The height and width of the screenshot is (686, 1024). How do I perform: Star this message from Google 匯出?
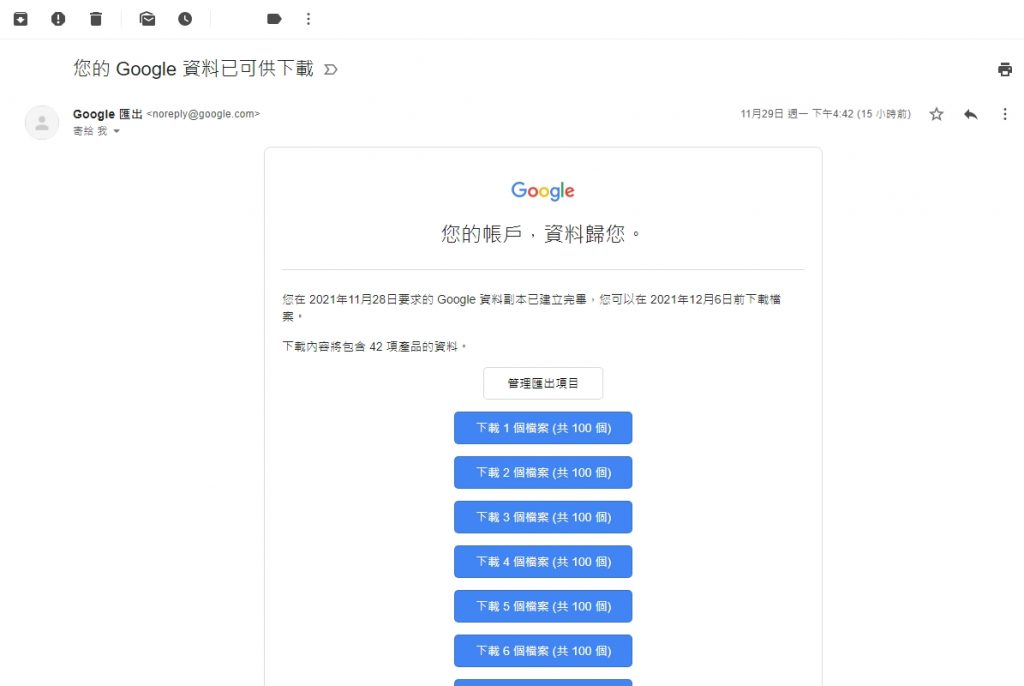936,114
